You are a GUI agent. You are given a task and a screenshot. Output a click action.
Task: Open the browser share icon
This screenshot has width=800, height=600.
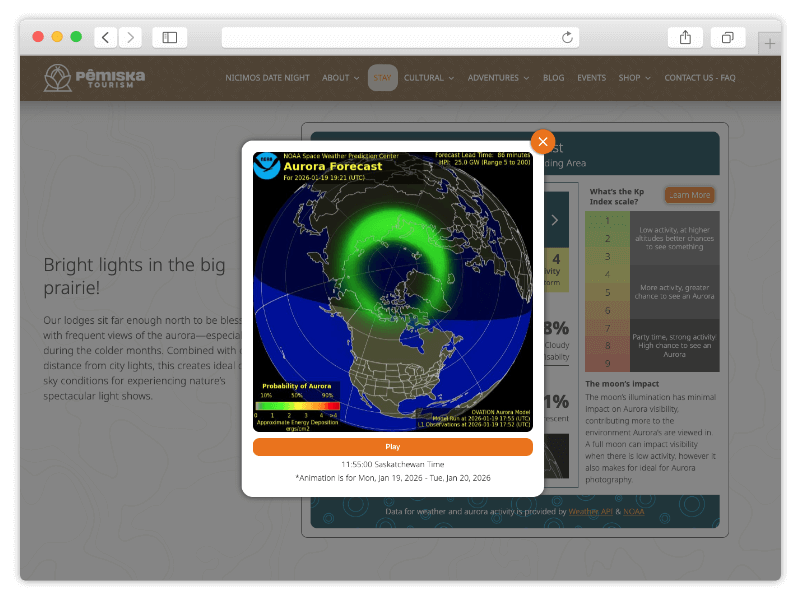(685, 38)
